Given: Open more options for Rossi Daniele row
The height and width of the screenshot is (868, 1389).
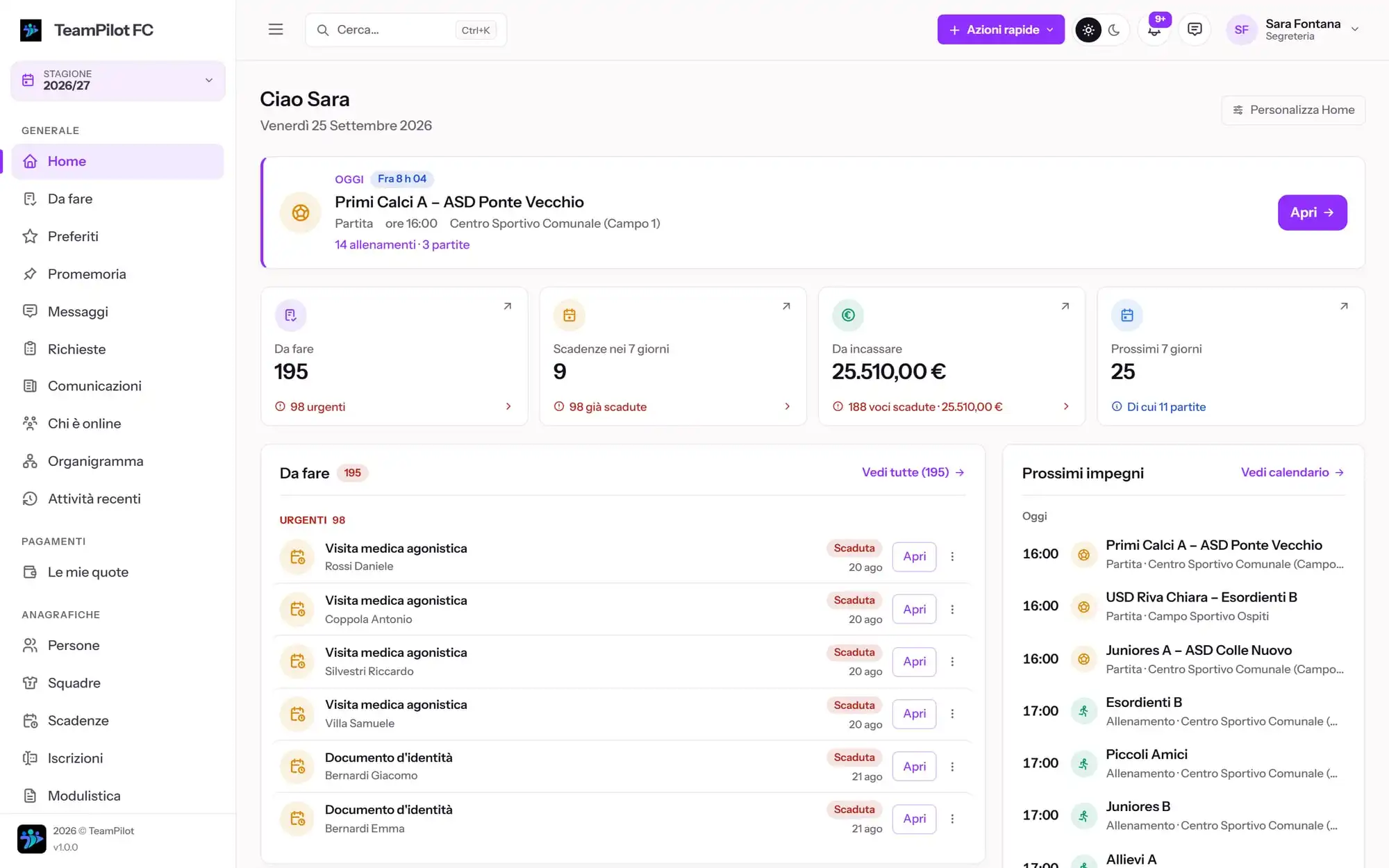Looking at the screenshot, I should (952, 556).
